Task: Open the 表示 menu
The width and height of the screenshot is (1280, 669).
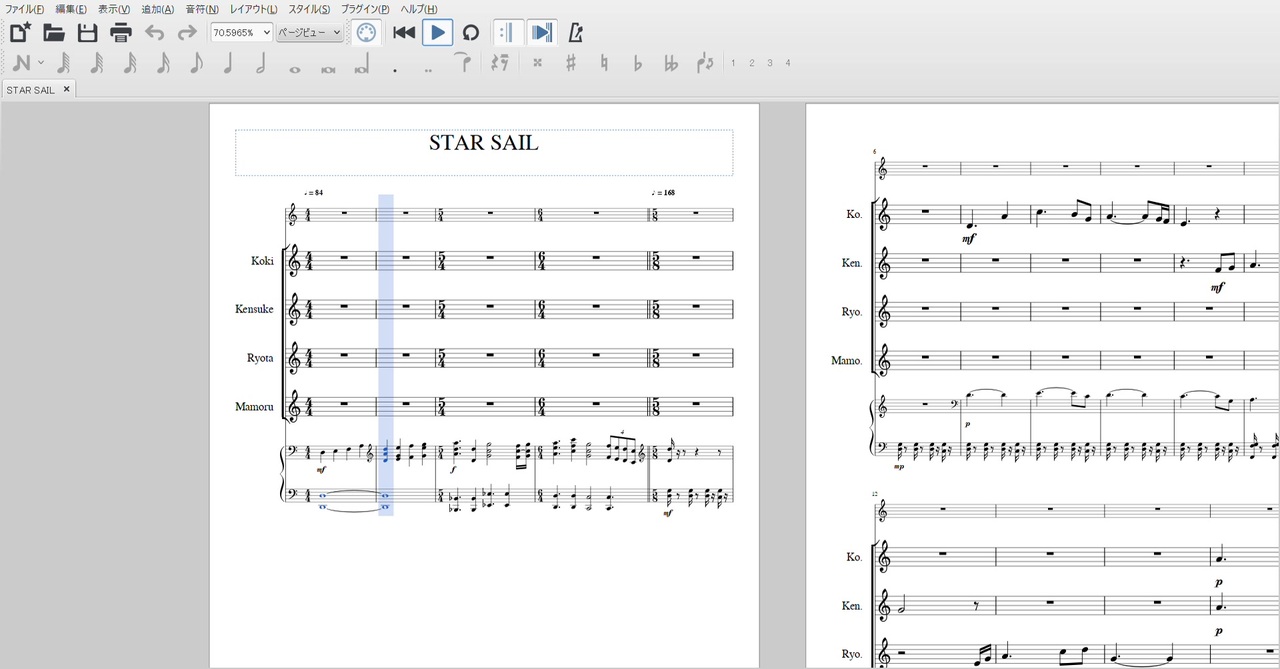Action: tap(114, 9)
